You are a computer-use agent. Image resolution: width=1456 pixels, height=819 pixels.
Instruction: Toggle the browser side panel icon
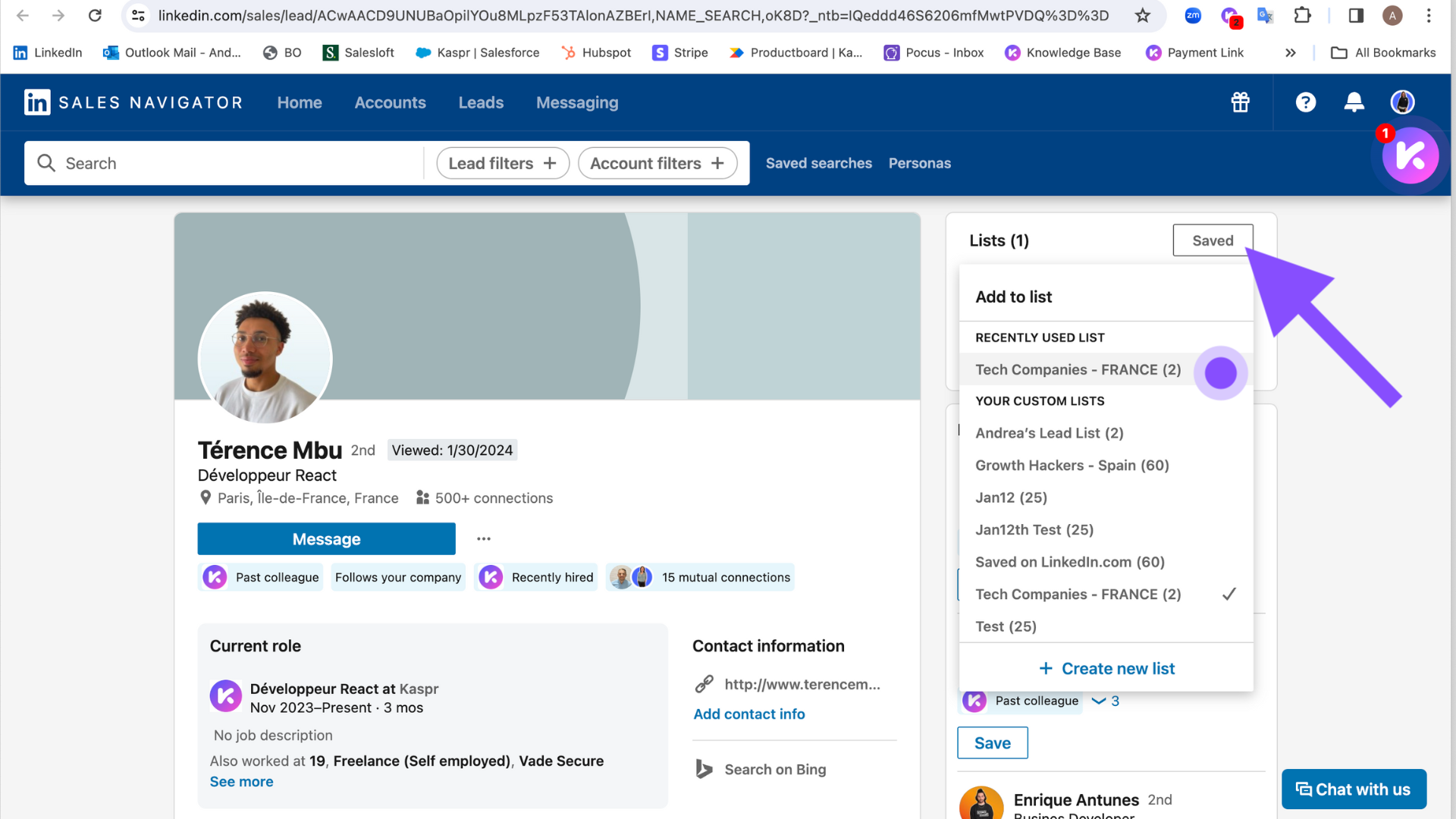point(1356,15)
